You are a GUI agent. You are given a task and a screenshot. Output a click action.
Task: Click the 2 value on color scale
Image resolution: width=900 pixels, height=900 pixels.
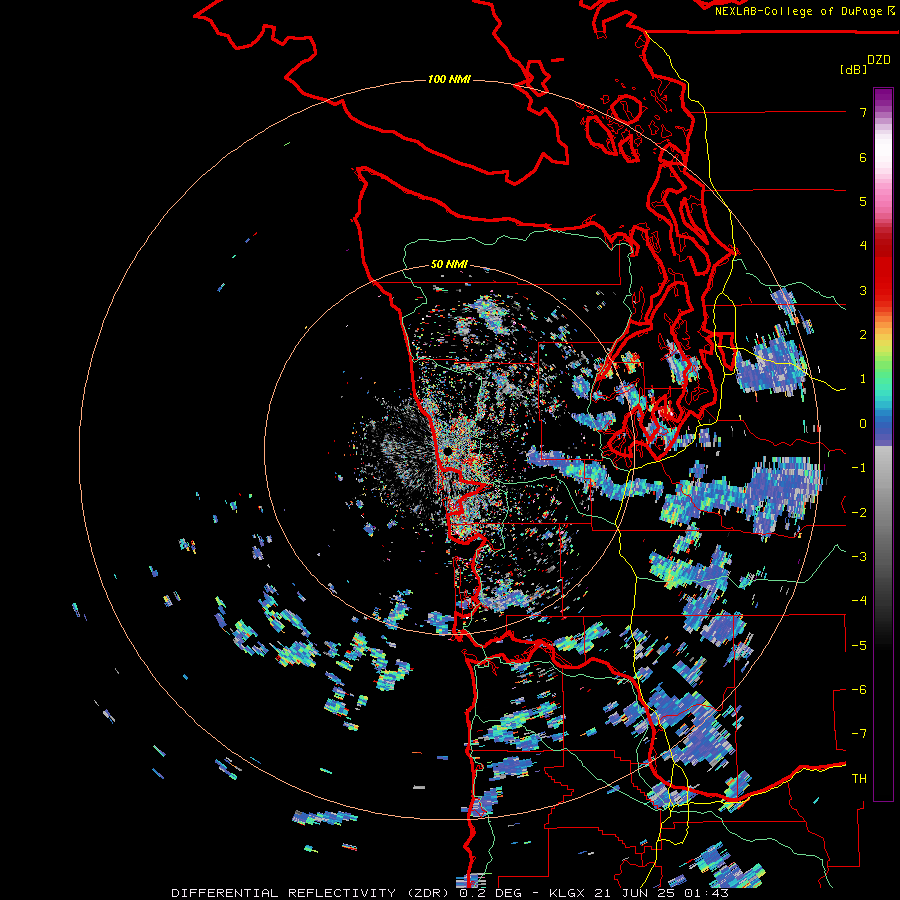863,335
